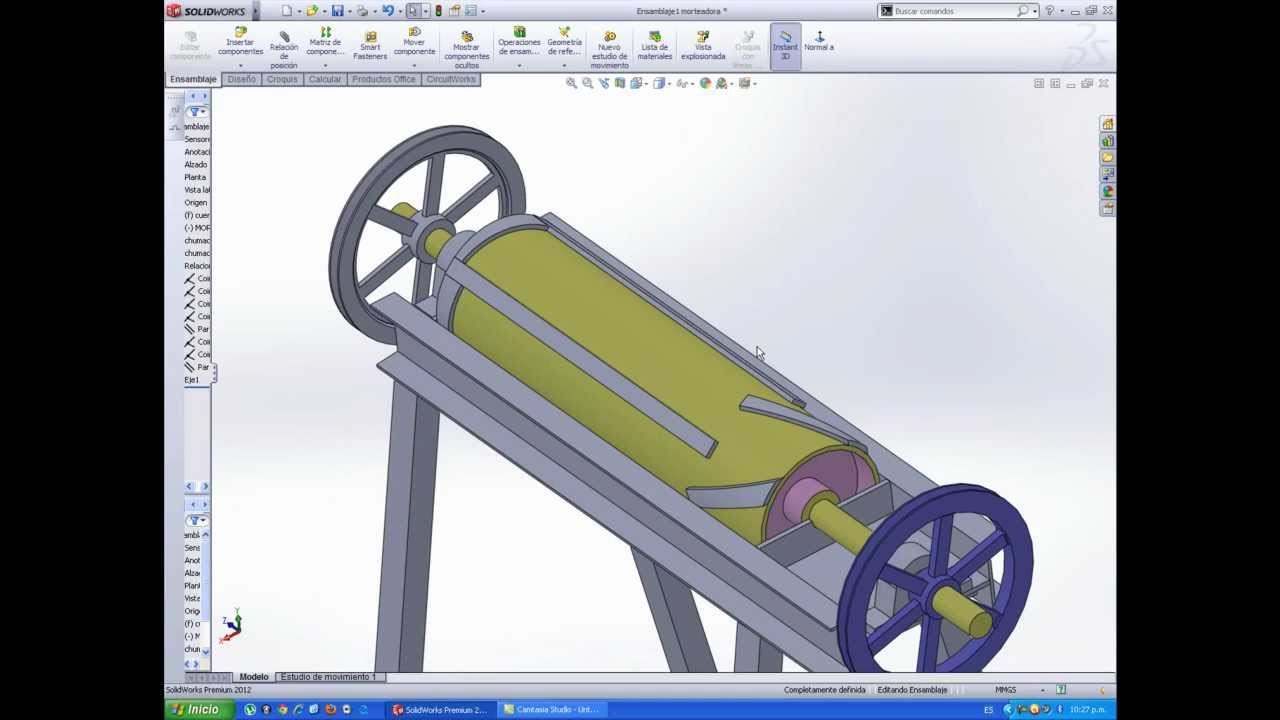
Task: Click Firefox icon in taskbar quick launch
Action: point(330,710)
